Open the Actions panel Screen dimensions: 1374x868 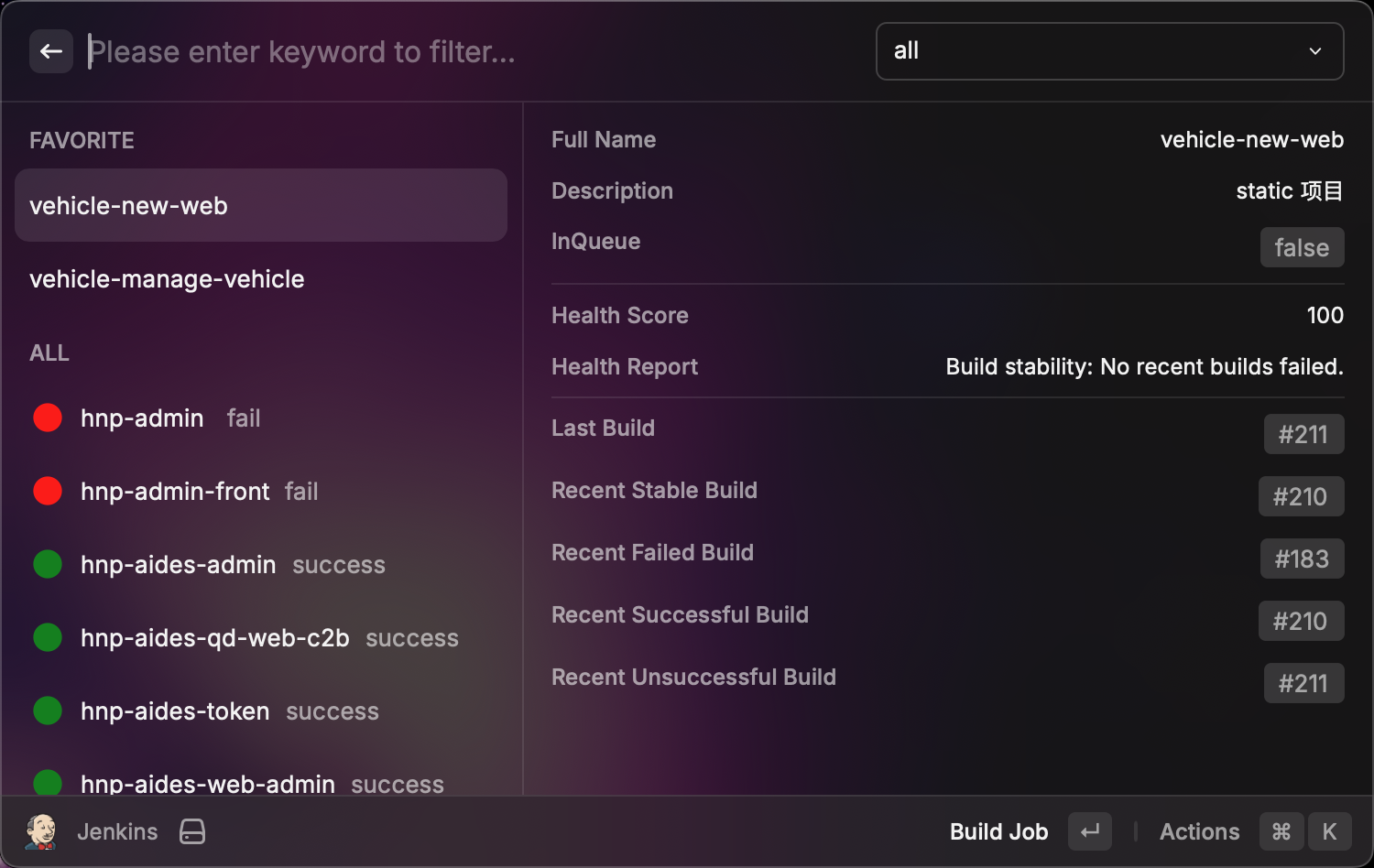point(1199,831)
